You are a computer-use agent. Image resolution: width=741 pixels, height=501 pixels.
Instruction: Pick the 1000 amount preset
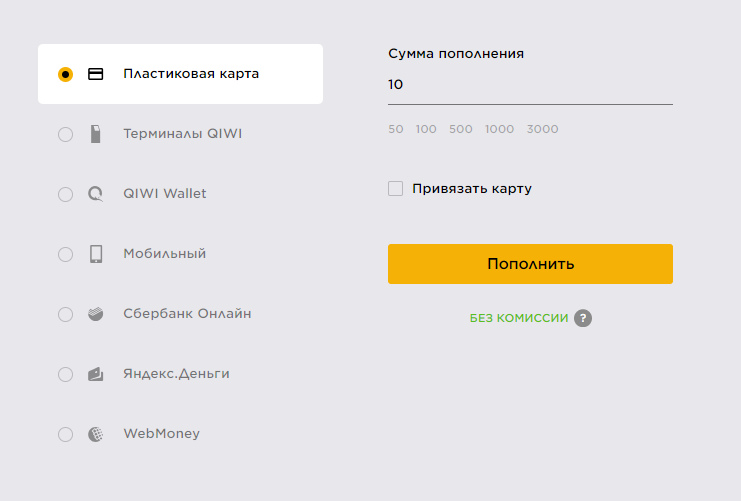tap(499, 129)
